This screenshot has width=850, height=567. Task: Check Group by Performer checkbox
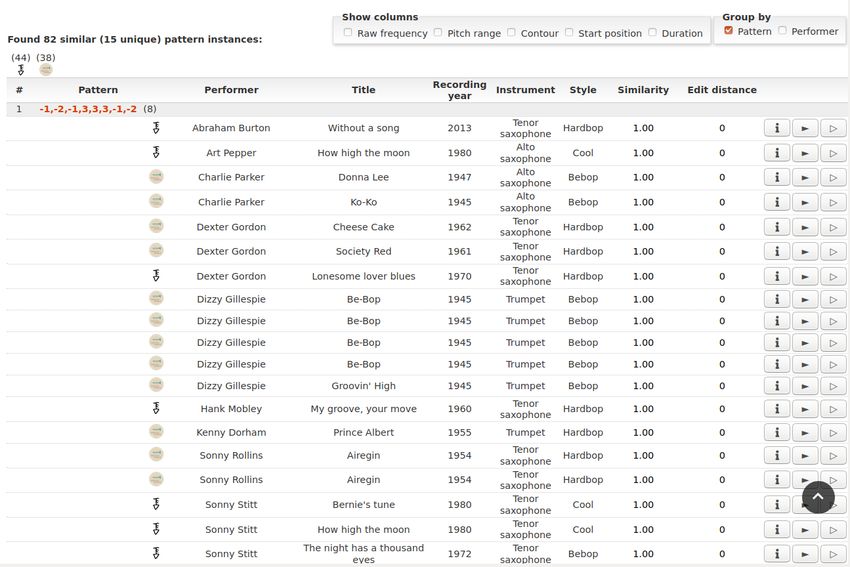782,30
